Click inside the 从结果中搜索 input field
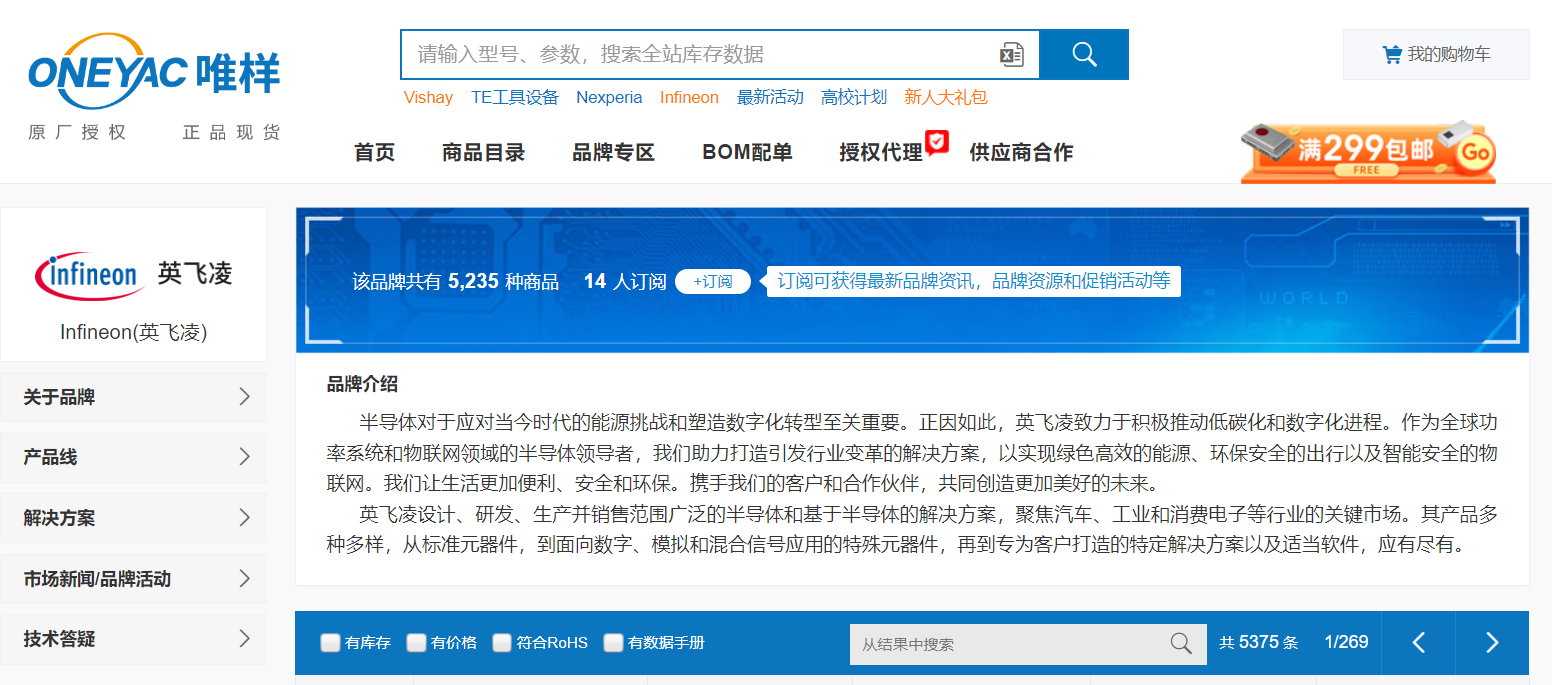The width and height of the screenshot is (1552, 685). pyautogui.click(x=1005, y=644)
